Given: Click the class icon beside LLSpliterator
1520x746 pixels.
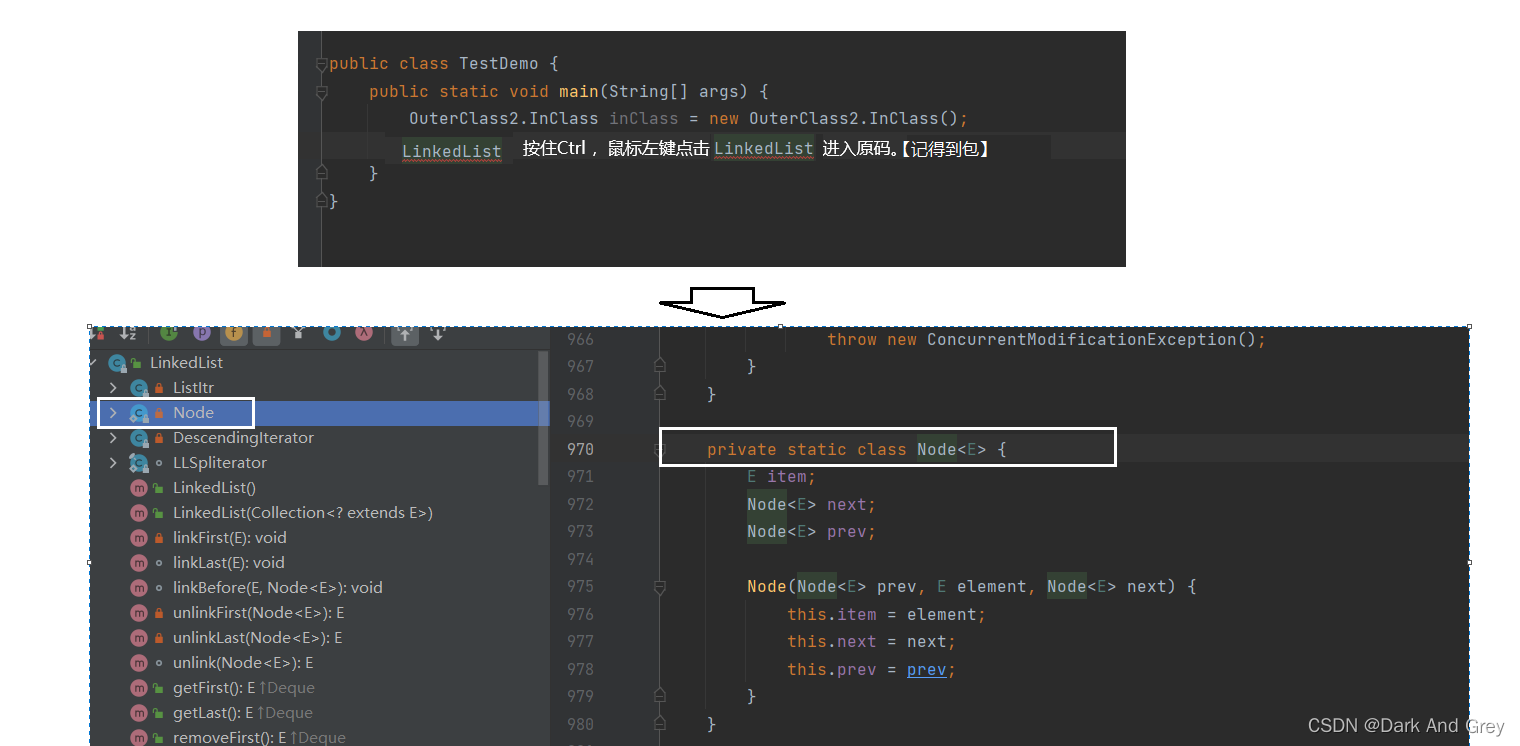Looking at the screenshot, I should pos(139,463).
